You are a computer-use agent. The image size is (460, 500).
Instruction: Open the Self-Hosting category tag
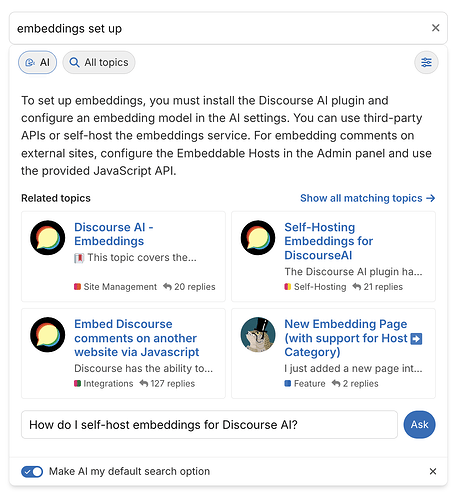(x=315, y=287)
